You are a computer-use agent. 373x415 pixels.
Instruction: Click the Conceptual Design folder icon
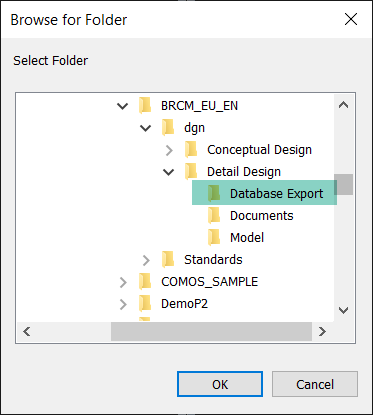(191, 150)
